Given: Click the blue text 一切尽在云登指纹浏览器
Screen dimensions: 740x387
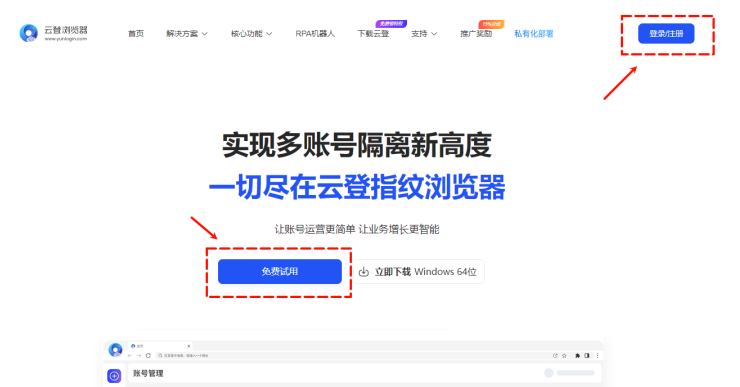Looking at the screenshot, I should coord(357,187).
